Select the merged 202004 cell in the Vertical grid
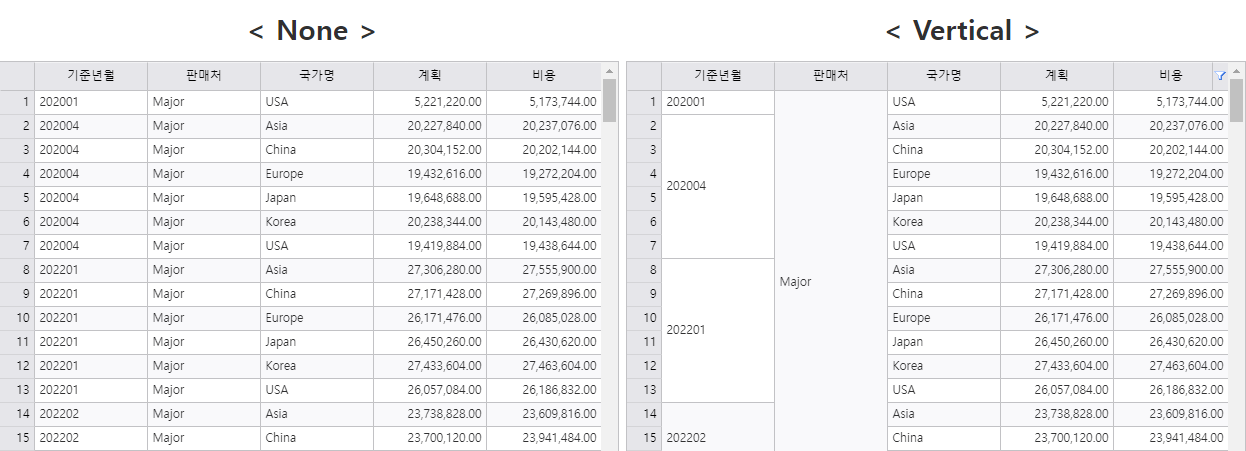The width and height of the screenshot is (1246, 451). coord(718,186)
